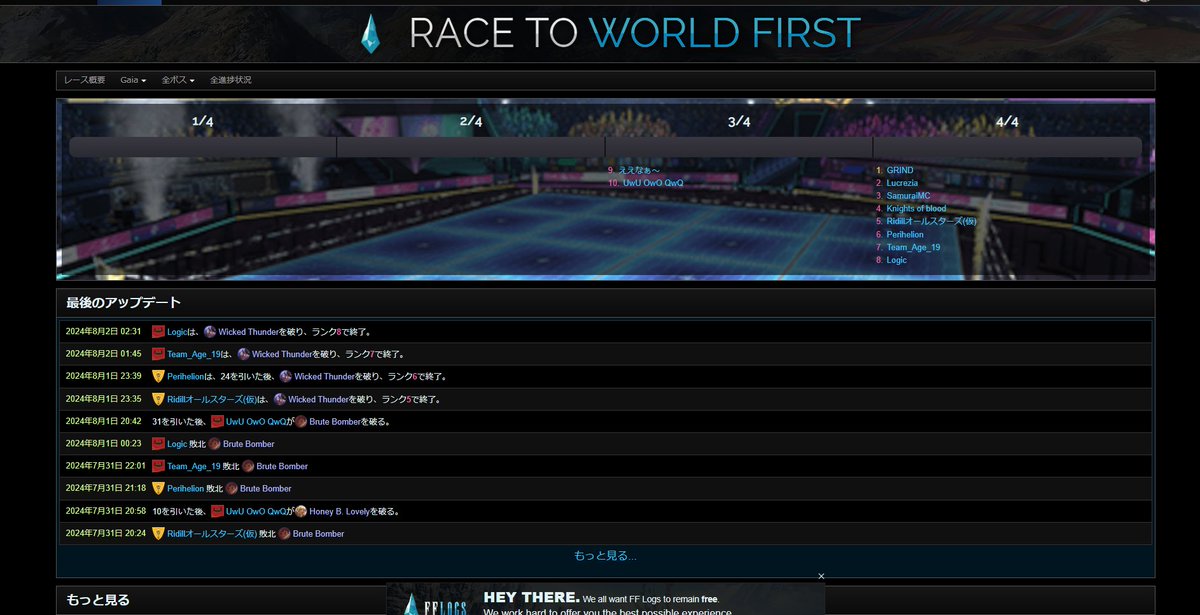Click the red region icon in the 20:42 UwU OwO QwQ row
Screen dimensions: 1200x615
coord(217,421)
